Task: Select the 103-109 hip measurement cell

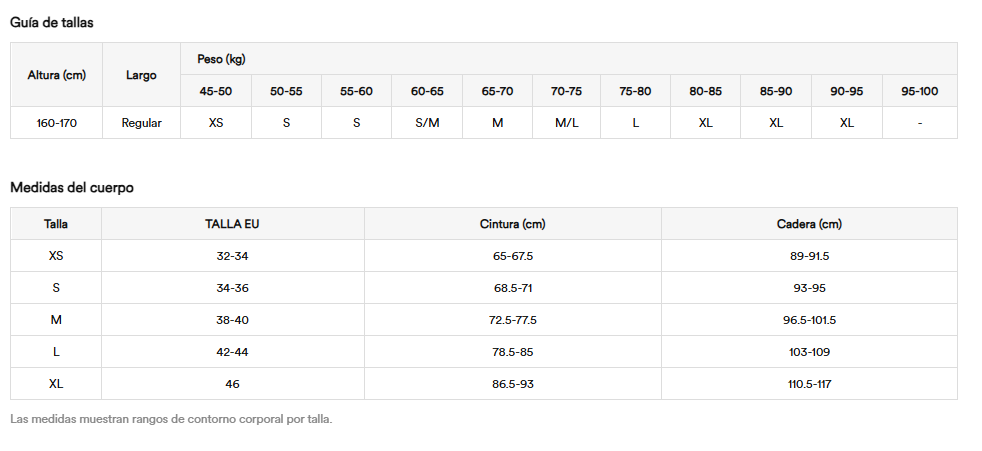Action: [809, 352]
